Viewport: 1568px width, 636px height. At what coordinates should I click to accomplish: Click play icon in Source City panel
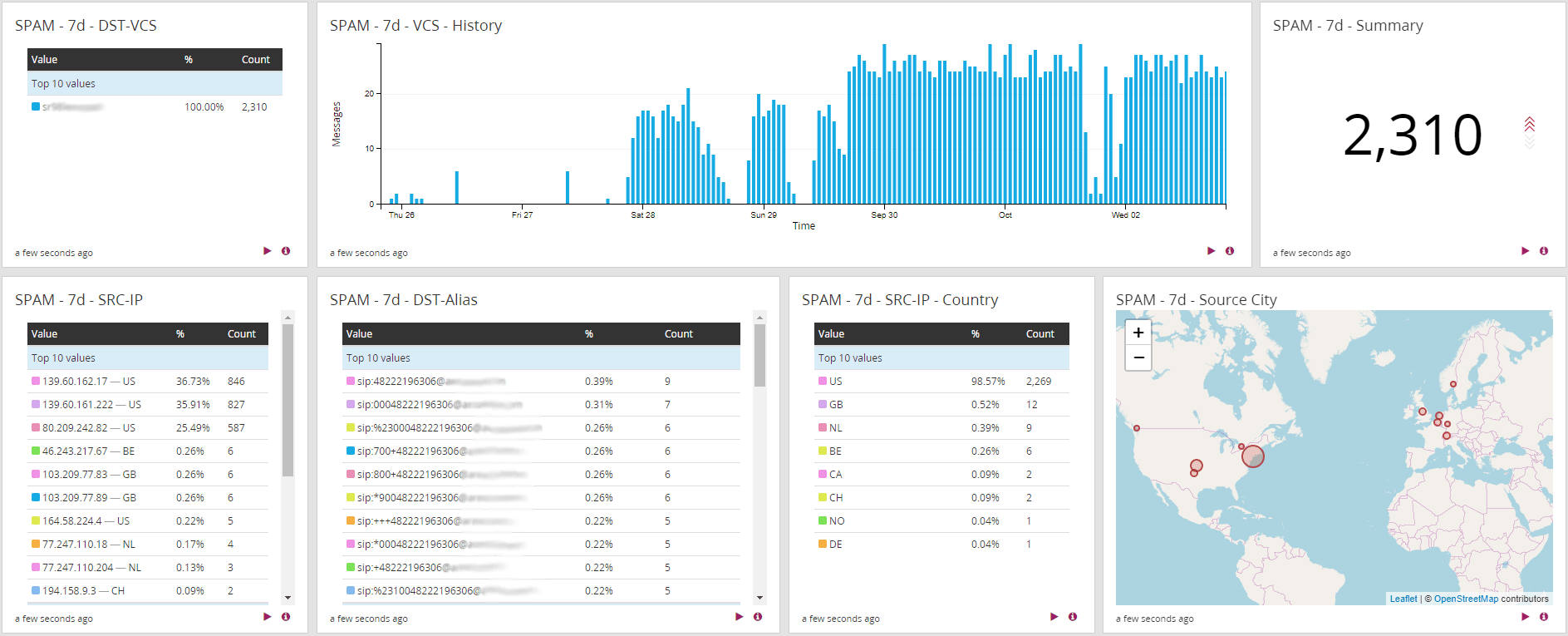[x=1526, y=617]
